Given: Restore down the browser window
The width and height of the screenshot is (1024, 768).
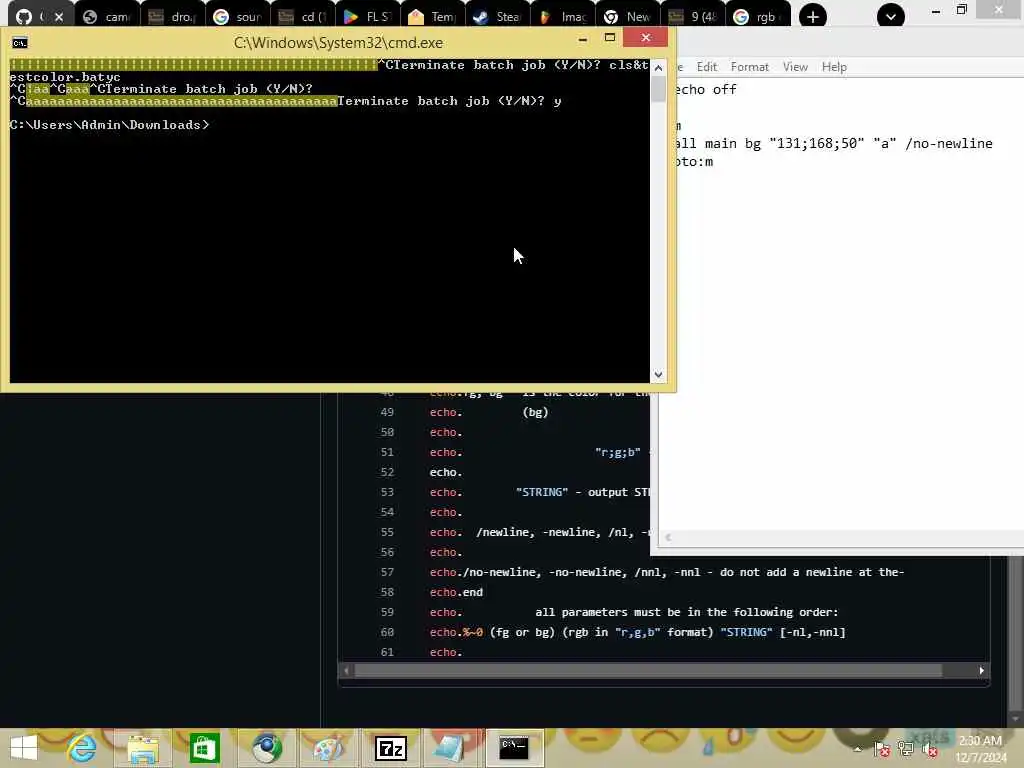Looking at the screenshot, I should pos(961,10).
